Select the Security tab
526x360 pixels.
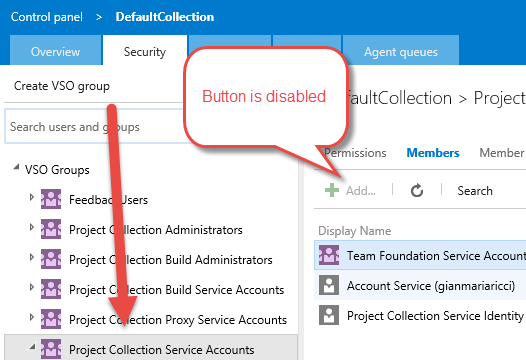point(145,50)
